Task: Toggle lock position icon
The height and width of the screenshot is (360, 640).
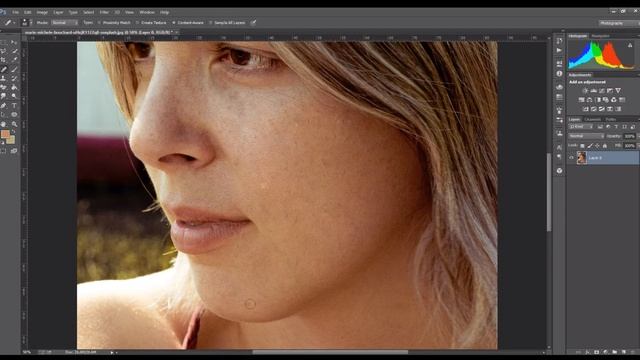Action: (x=598, y=146)
